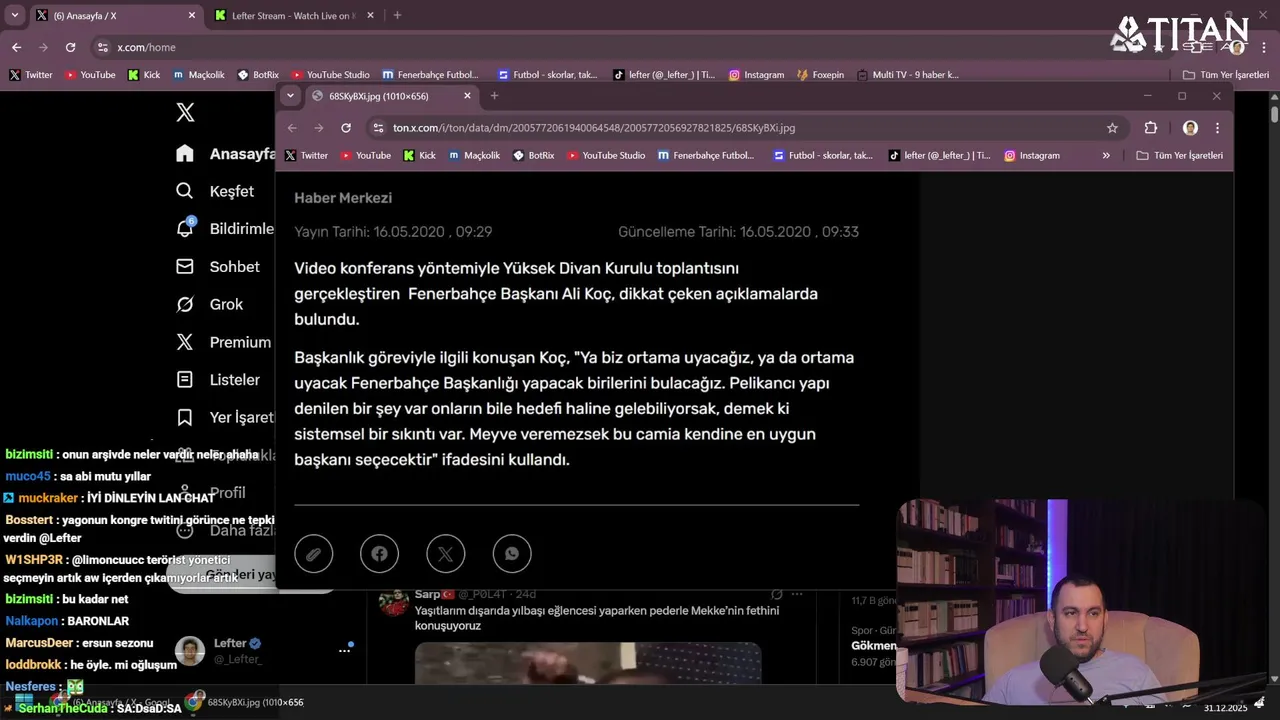Open the video thumbnail in Sarp's post

588,662
